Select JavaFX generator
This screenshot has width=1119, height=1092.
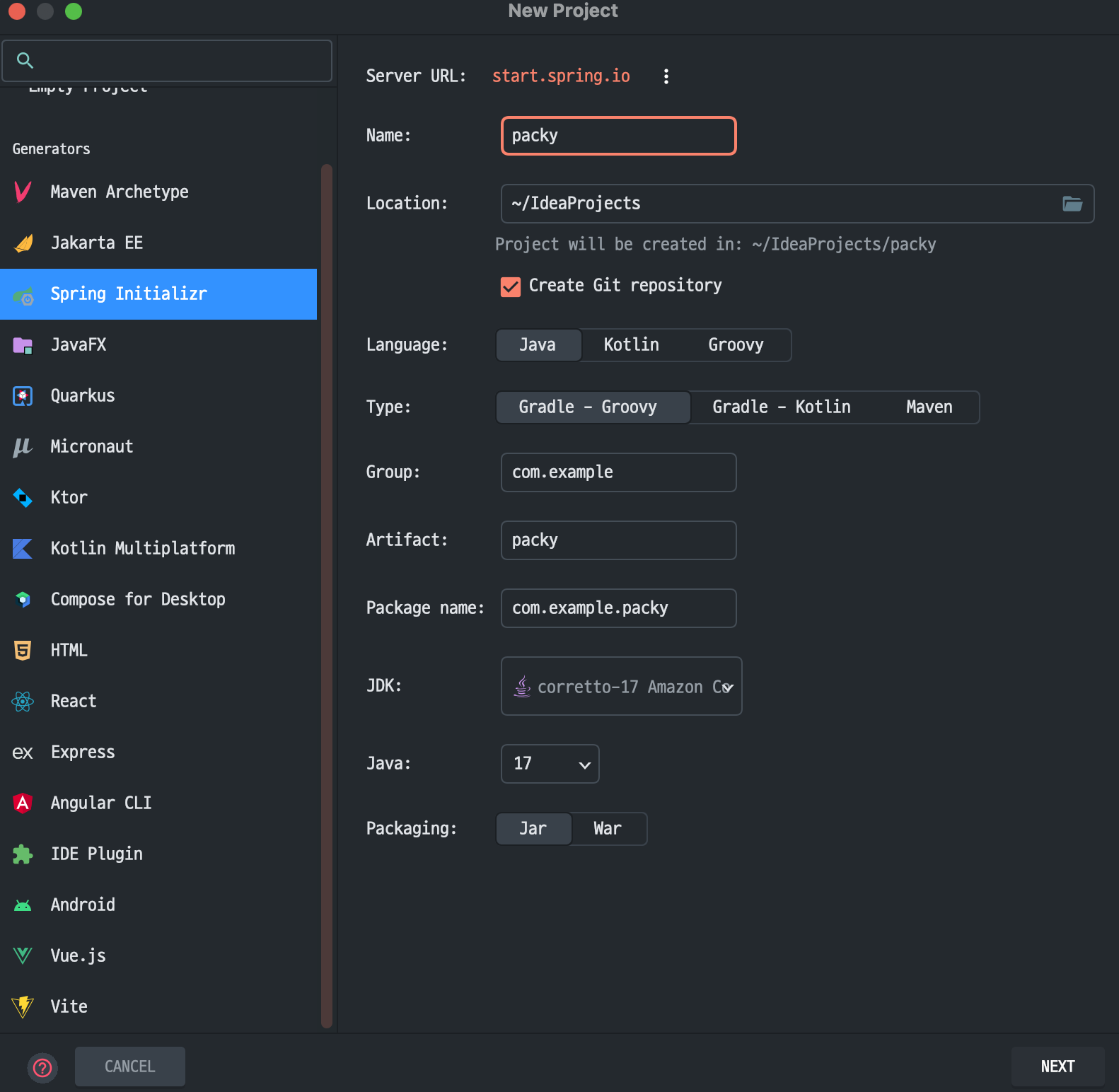coord(158,345)
